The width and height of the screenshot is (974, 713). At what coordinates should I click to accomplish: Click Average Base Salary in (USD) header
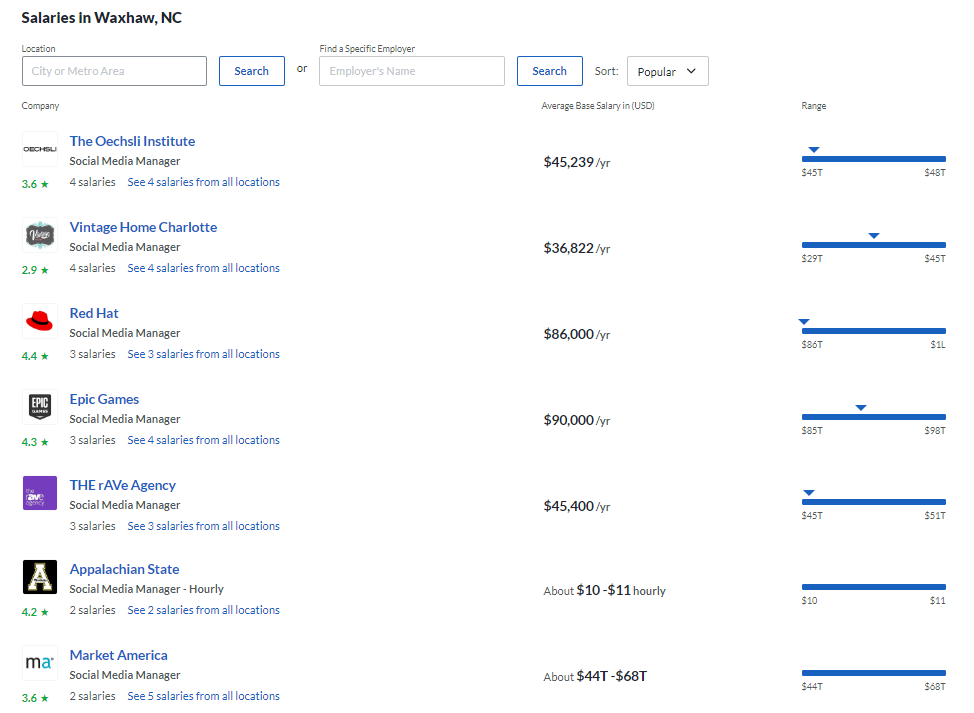598,106
